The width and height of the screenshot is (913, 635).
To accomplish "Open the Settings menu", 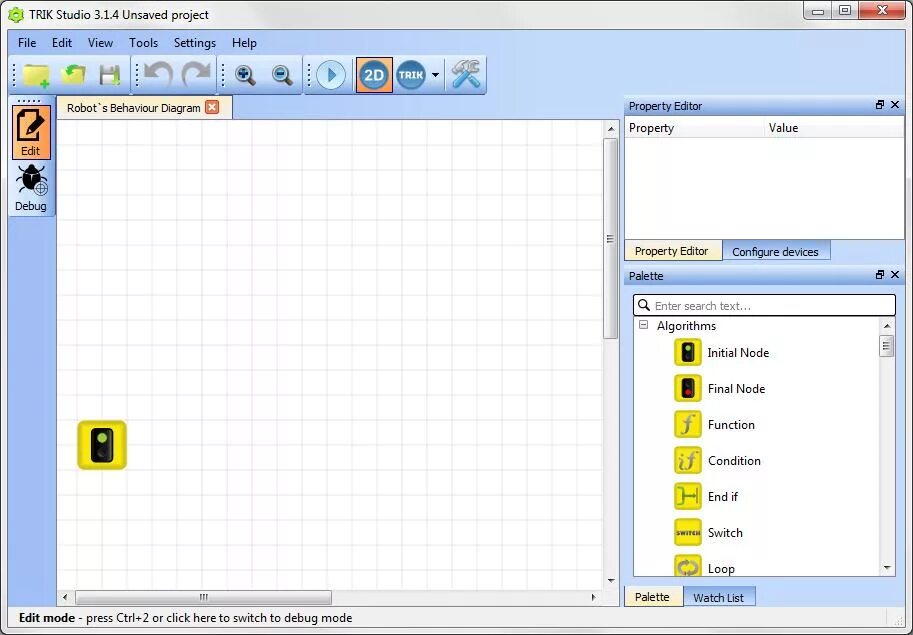I will 194,42.
